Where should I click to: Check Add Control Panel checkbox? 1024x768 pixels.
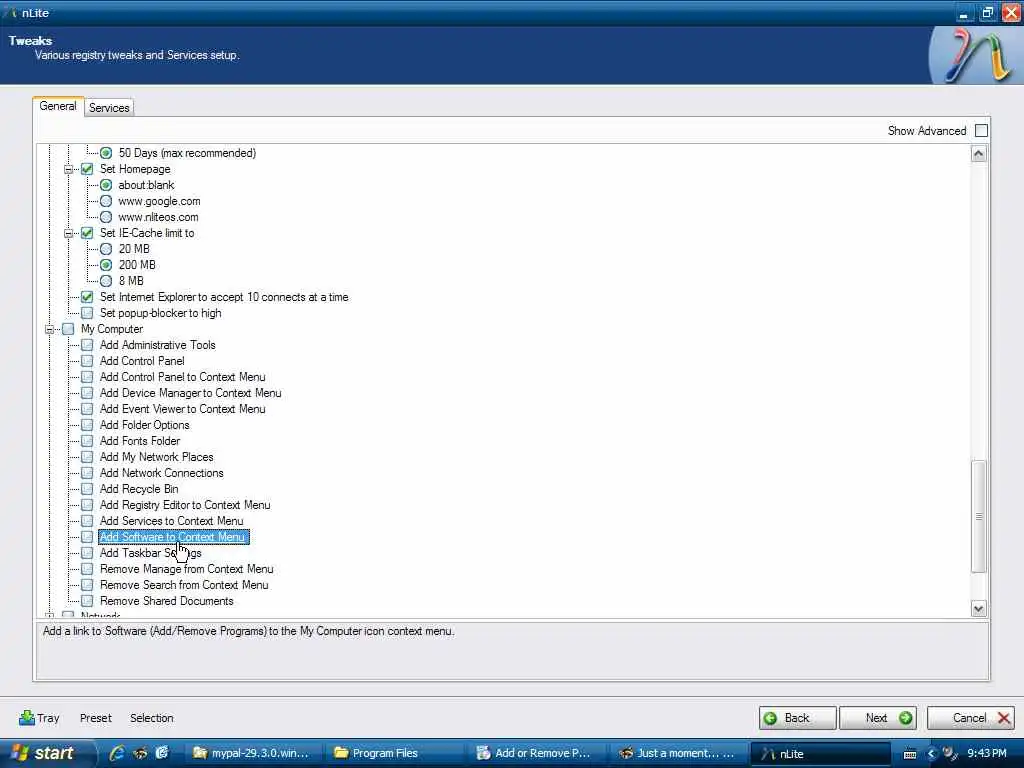[87, 360]
